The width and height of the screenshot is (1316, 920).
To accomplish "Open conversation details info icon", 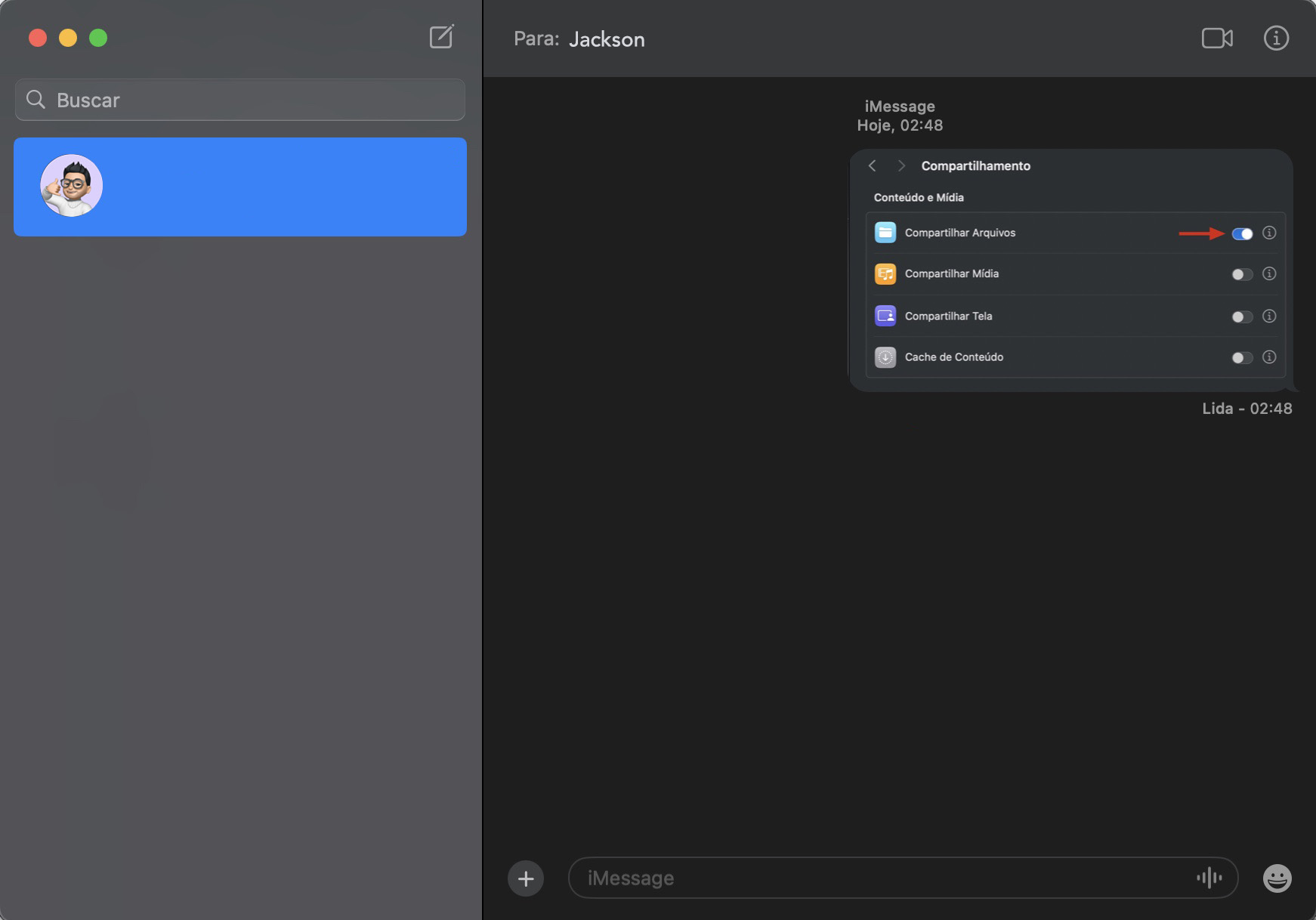I will click(x=1275, y=37).
